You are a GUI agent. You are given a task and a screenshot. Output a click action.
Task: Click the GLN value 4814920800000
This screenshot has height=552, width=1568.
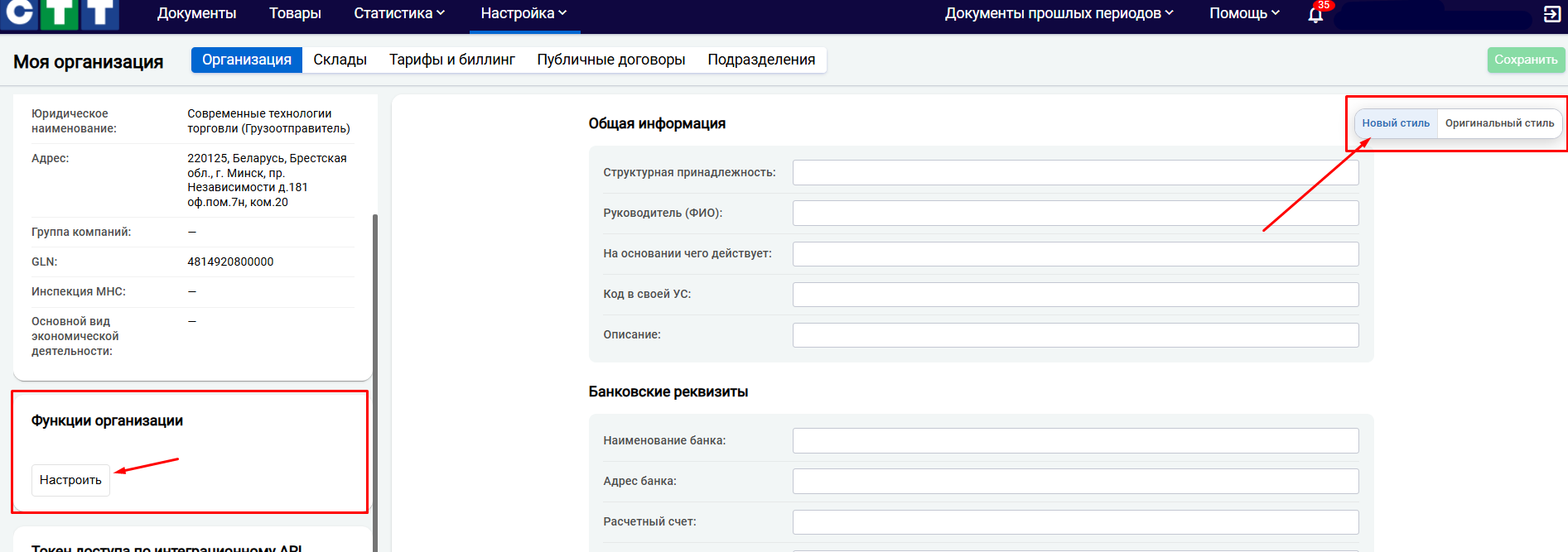230,262
